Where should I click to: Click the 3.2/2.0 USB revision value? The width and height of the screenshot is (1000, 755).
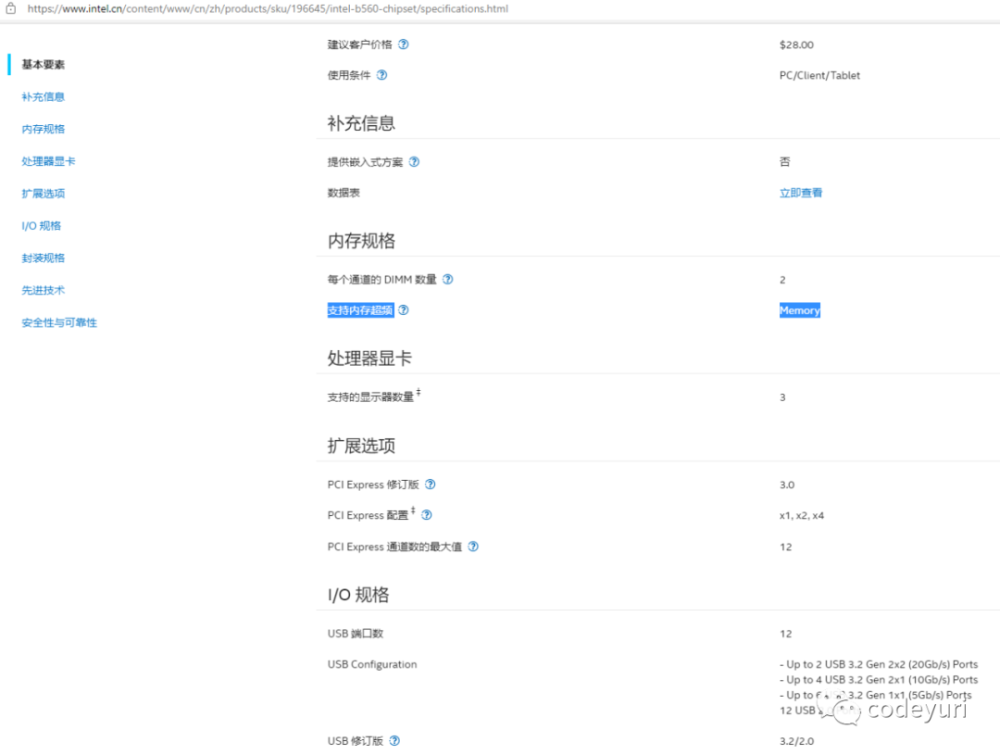(x=797, y=741)
